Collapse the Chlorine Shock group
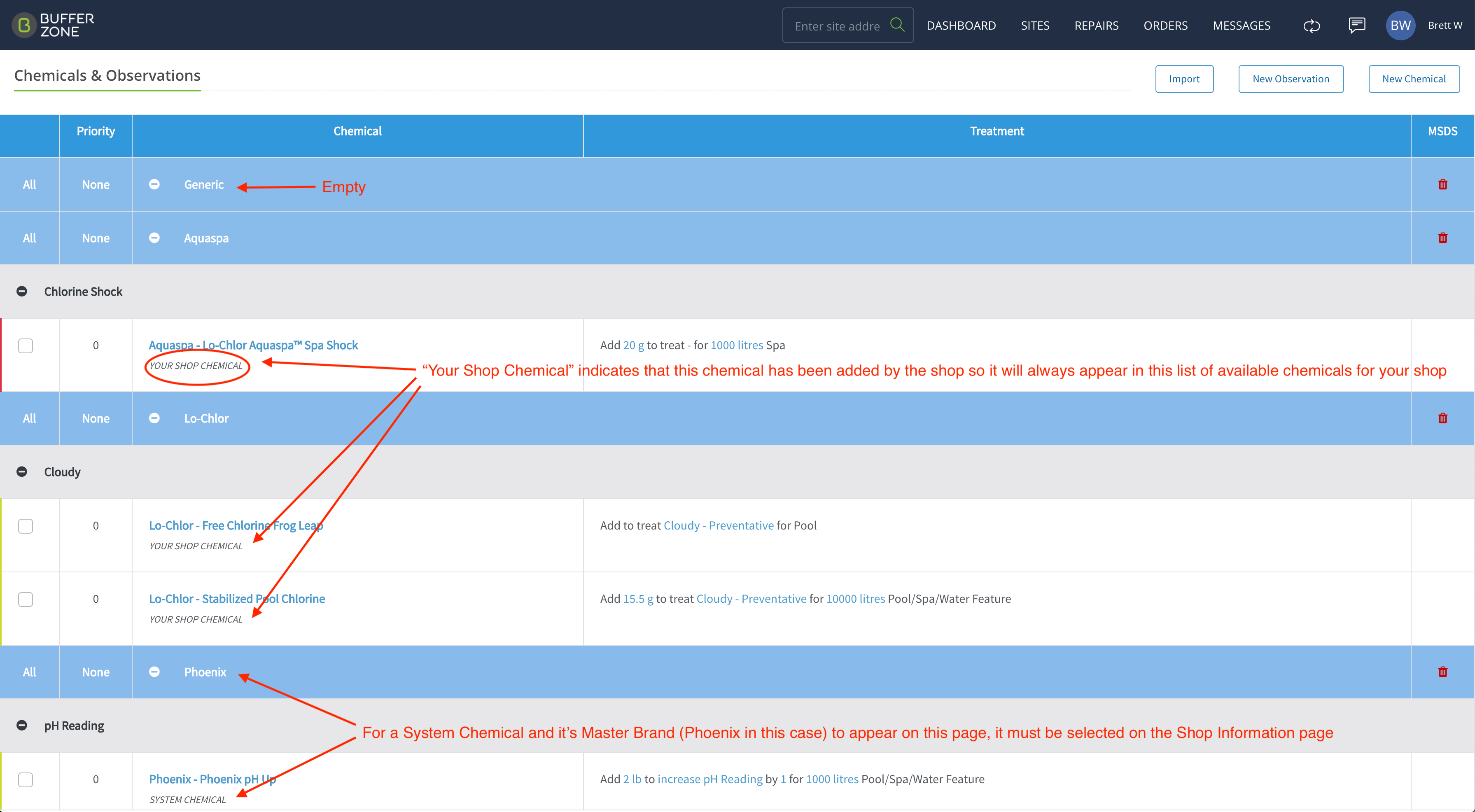Screen dimensions: 1475x812 pos(22,292)
